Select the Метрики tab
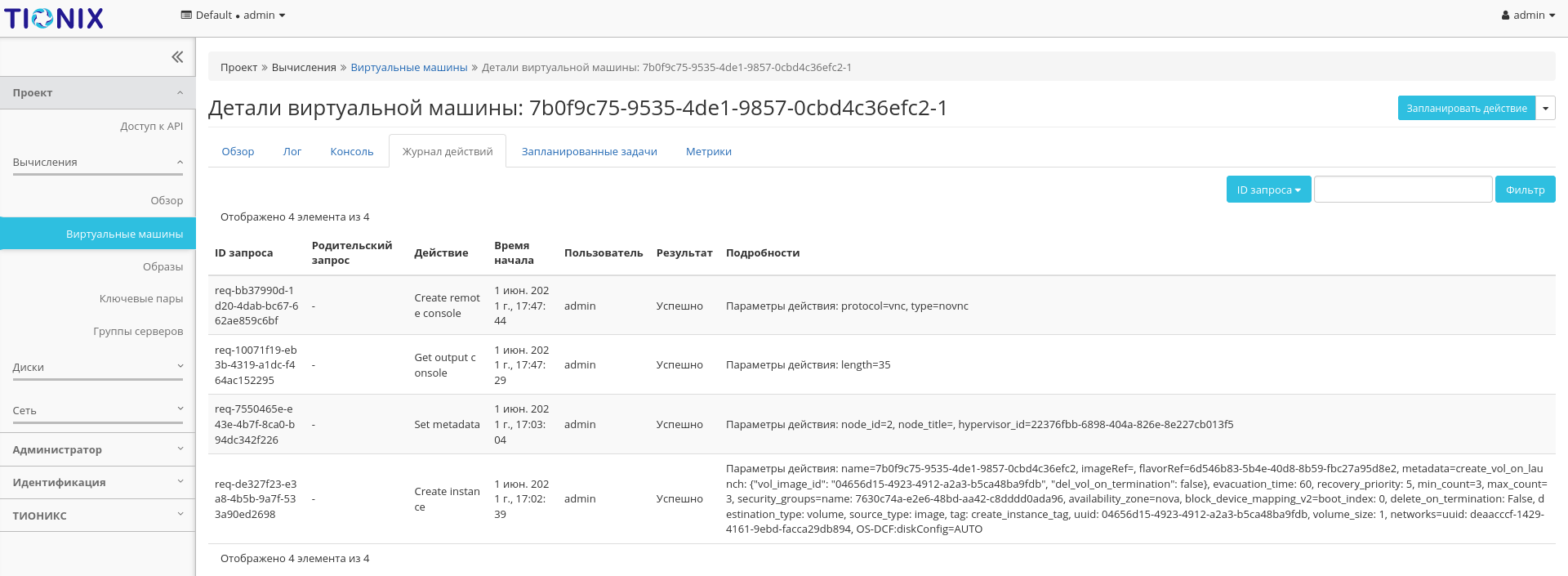The height and width of the screenshot is (576, 1568). 708,152
